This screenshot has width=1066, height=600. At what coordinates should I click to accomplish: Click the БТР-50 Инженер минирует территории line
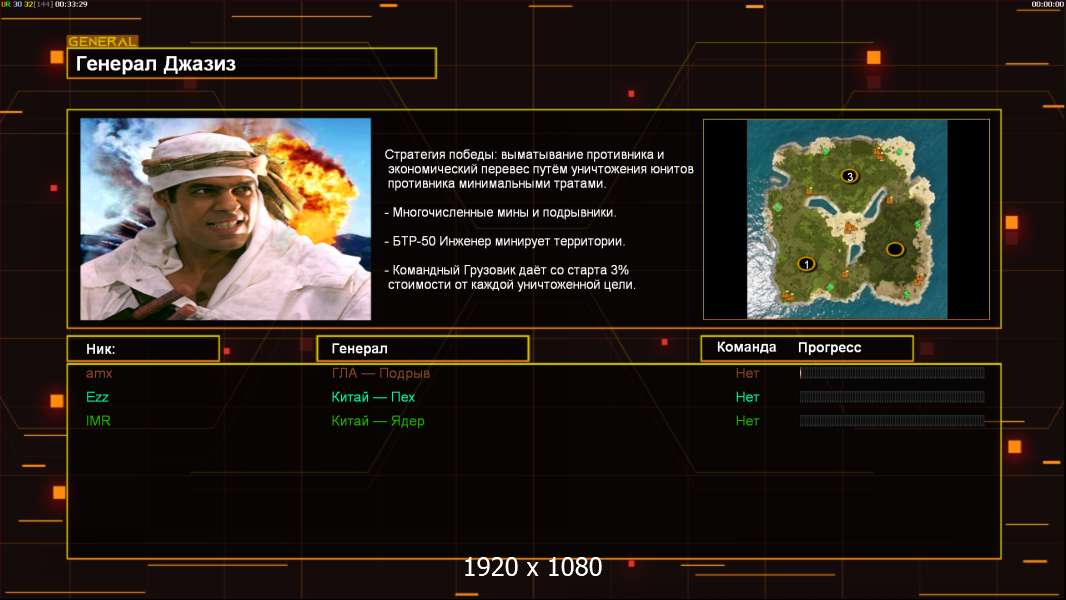pos(504,241)
